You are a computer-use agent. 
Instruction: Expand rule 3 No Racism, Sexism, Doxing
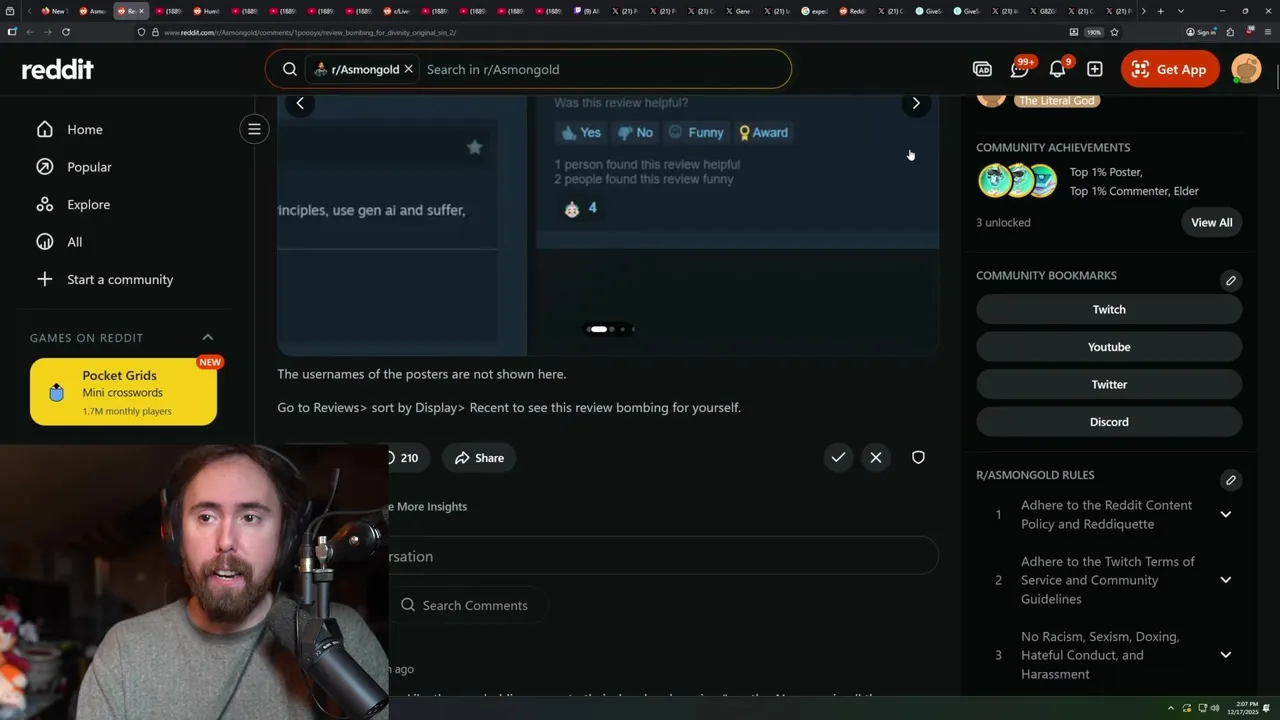point(1225,655)
